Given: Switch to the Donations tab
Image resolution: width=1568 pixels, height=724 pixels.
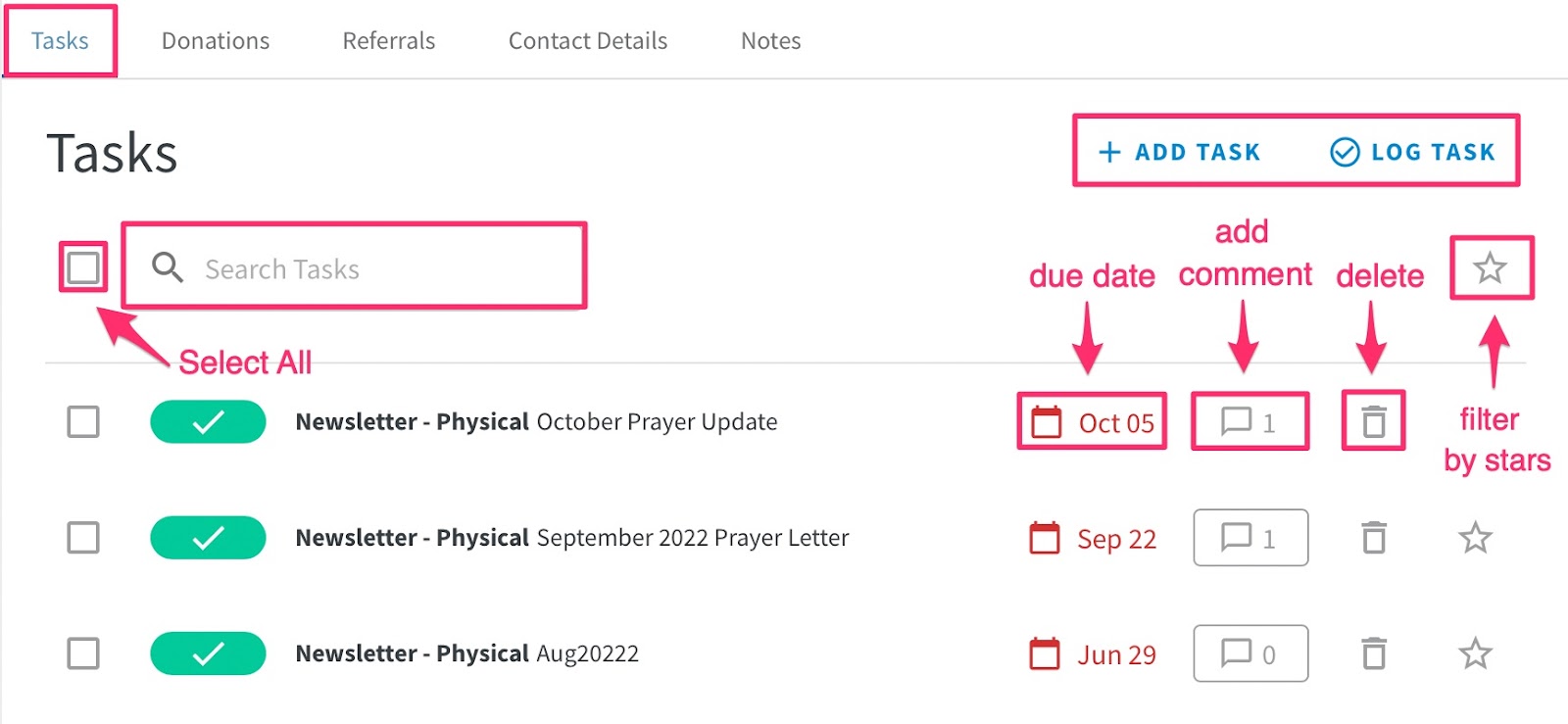Looking at the screenshot, I should pyautogui.click(x=216, y=40).
